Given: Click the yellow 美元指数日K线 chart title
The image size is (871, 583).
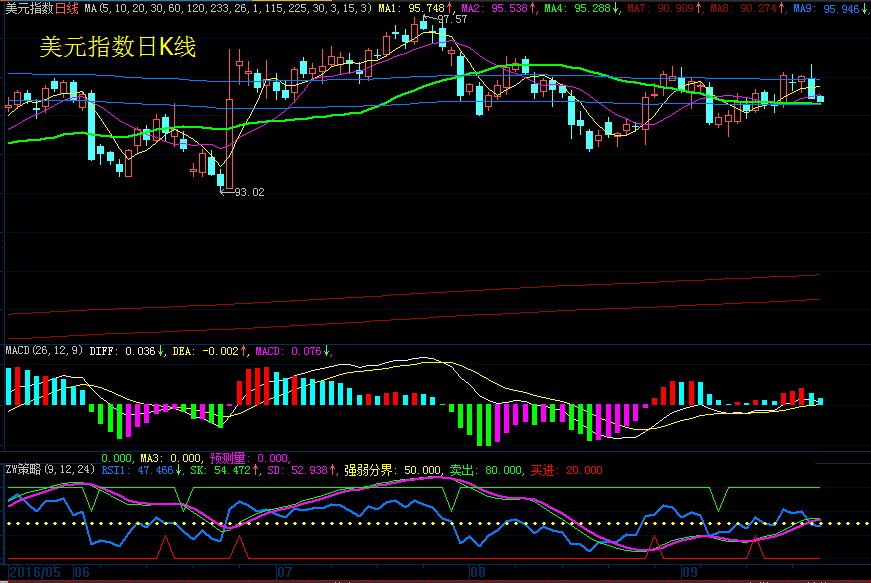Looking at the screenshot, I should (117, 47).
